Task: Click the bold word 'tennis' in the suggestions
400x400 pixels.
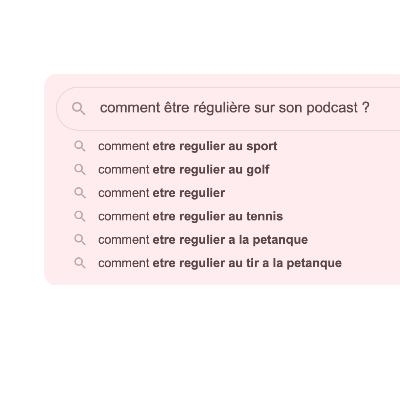Action: 265,216
